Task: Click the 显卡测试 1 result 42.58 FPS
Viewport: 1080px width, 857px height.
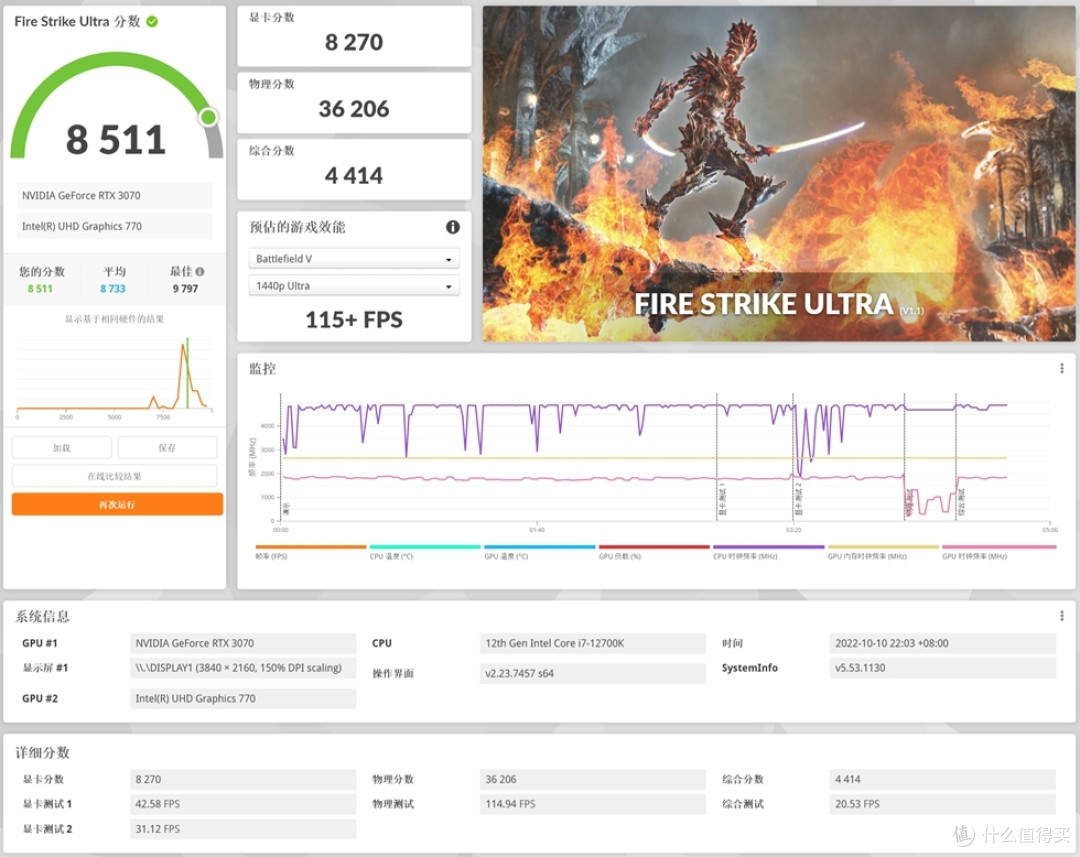Action: (243, 804)
